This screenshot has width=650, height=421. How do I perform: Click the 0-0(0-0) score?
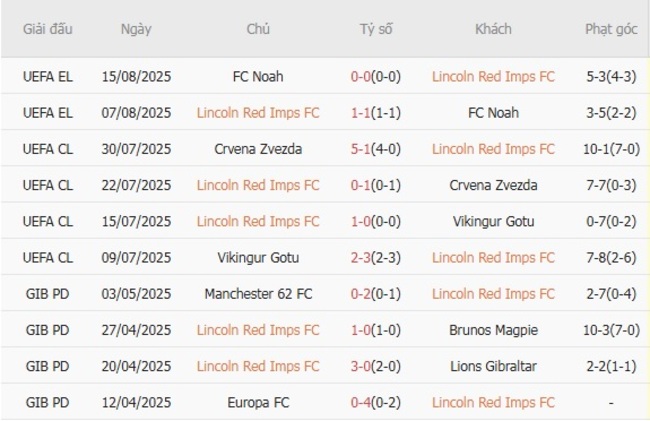(376, 76)
